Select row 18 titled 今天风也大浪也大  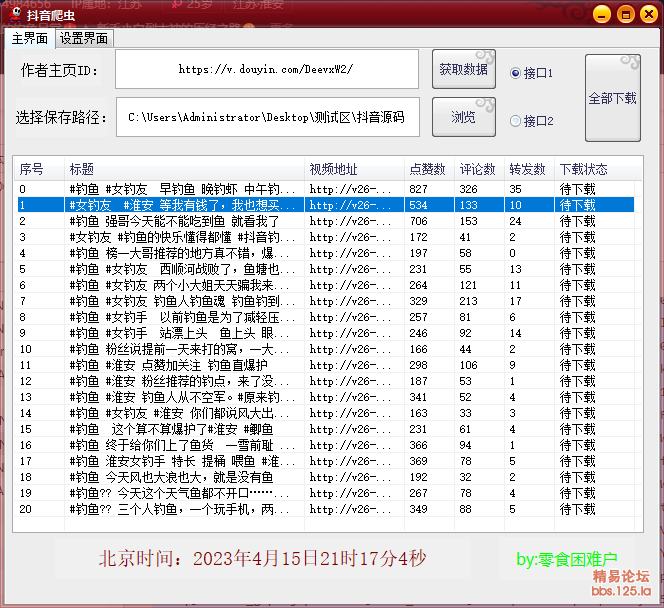[x=326, y=477]
